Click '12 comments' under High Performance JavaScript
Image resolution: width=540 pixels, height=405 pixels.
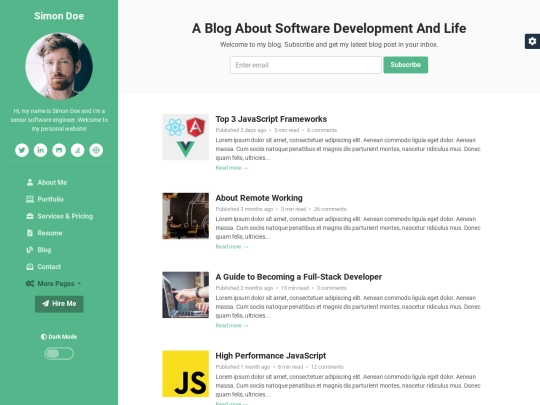tap(327, 367)
